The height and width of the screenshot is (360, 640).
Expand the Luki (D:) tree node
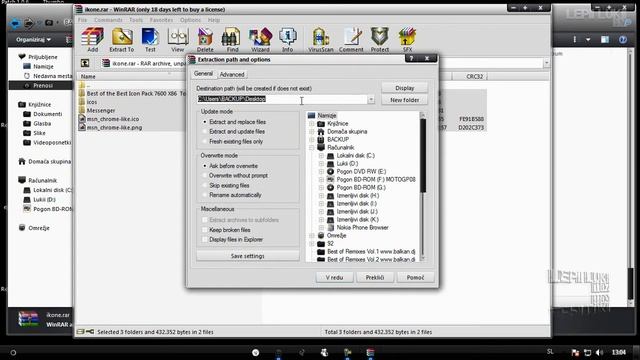pyautogui.click(x=321, y=163)
